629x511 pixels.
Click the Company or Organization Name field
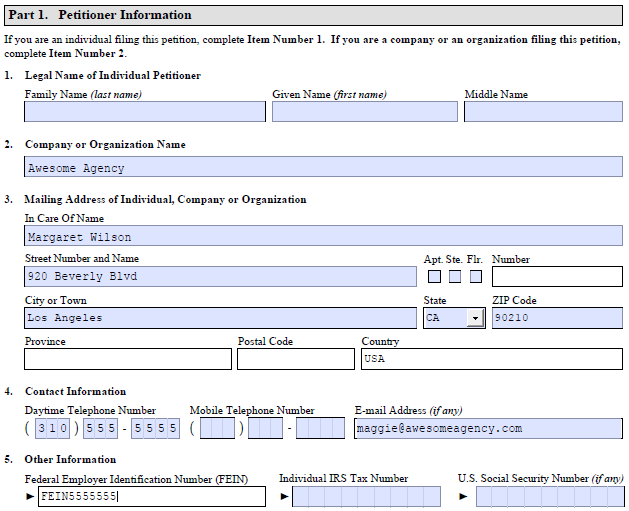pos(323,166)
